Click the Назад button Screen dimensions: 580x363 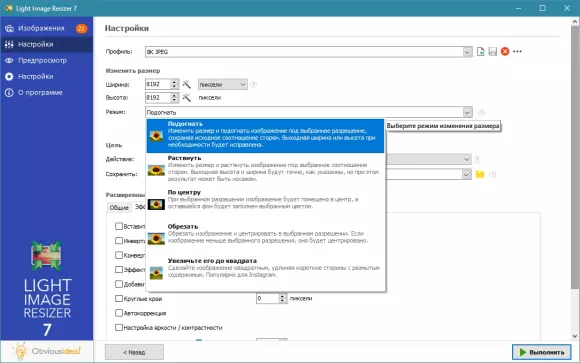point(134,352)
